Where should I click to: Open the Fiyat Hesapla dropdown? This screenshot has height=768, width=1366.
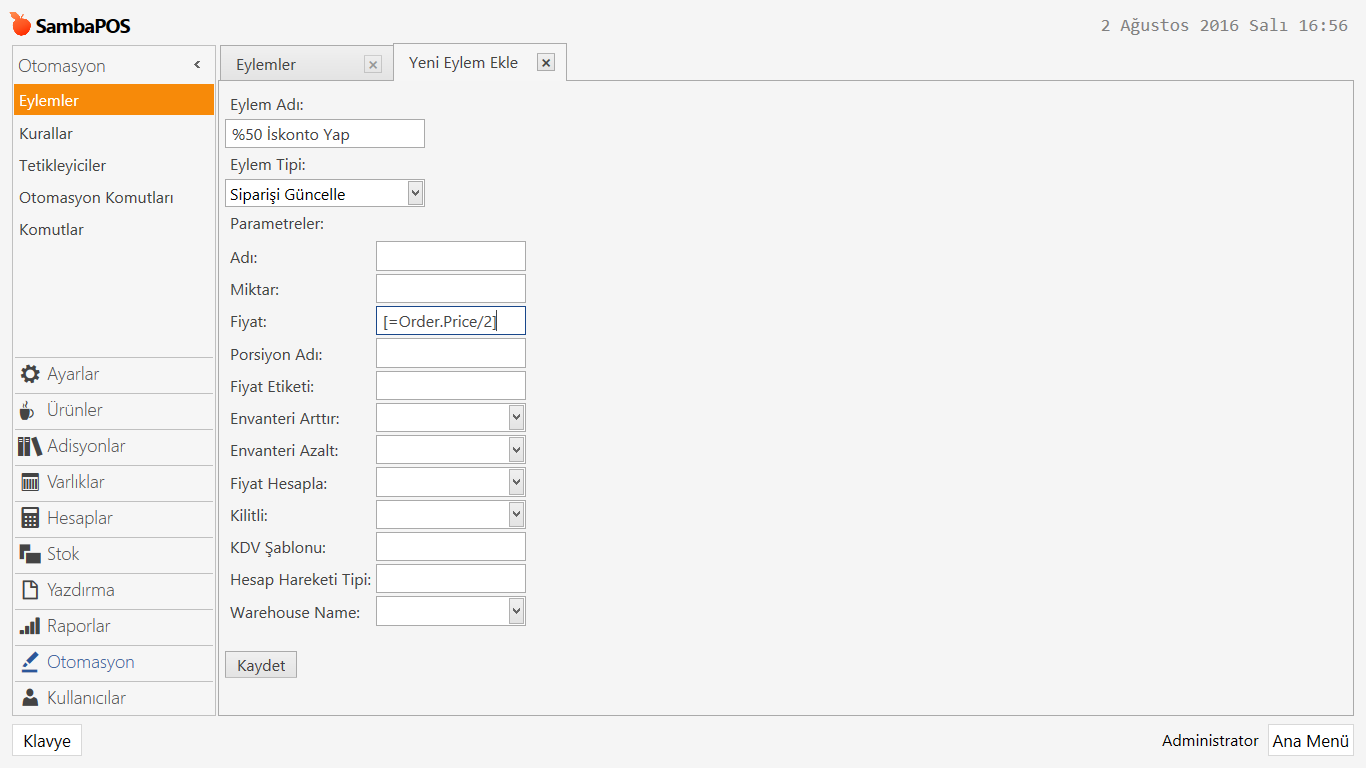(516, 482)
